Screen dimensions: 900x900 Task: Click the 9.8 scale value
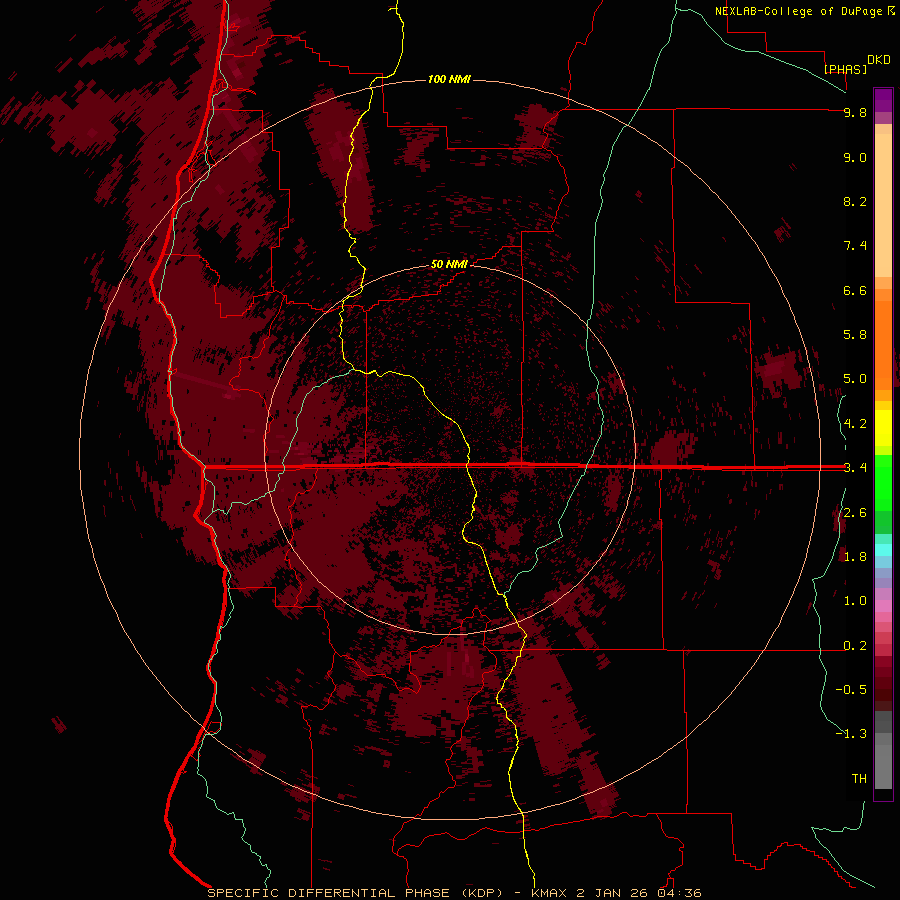pyautogui.click(x=855, y=112)
